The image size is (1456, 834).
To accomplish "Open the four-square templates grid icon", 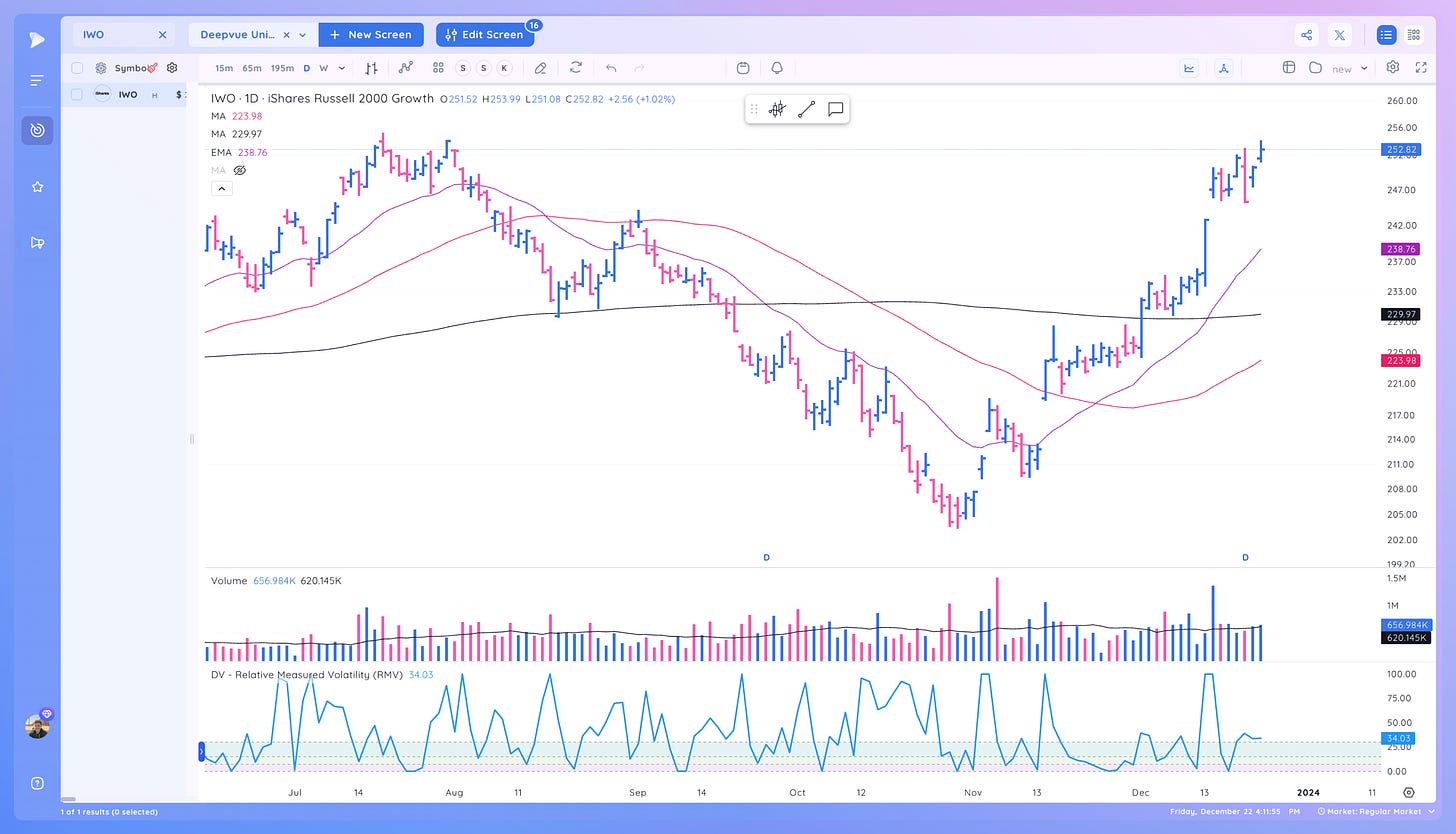I will [438, 68].
